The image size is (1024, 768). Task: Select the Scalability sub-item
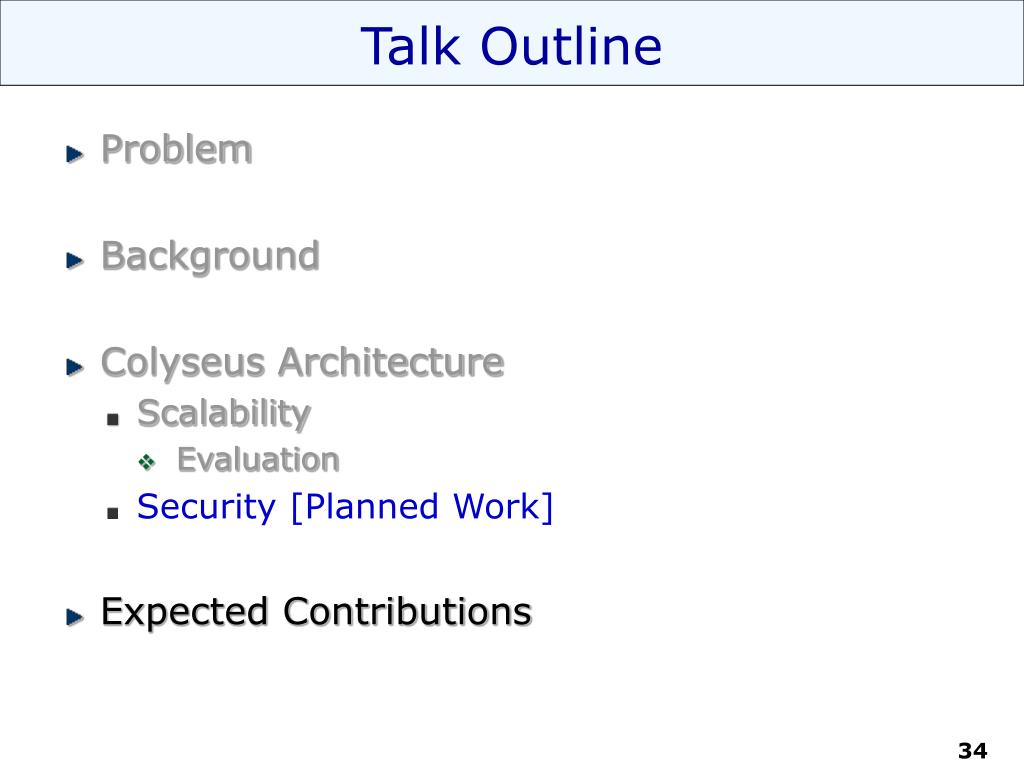tap(224, 414)
